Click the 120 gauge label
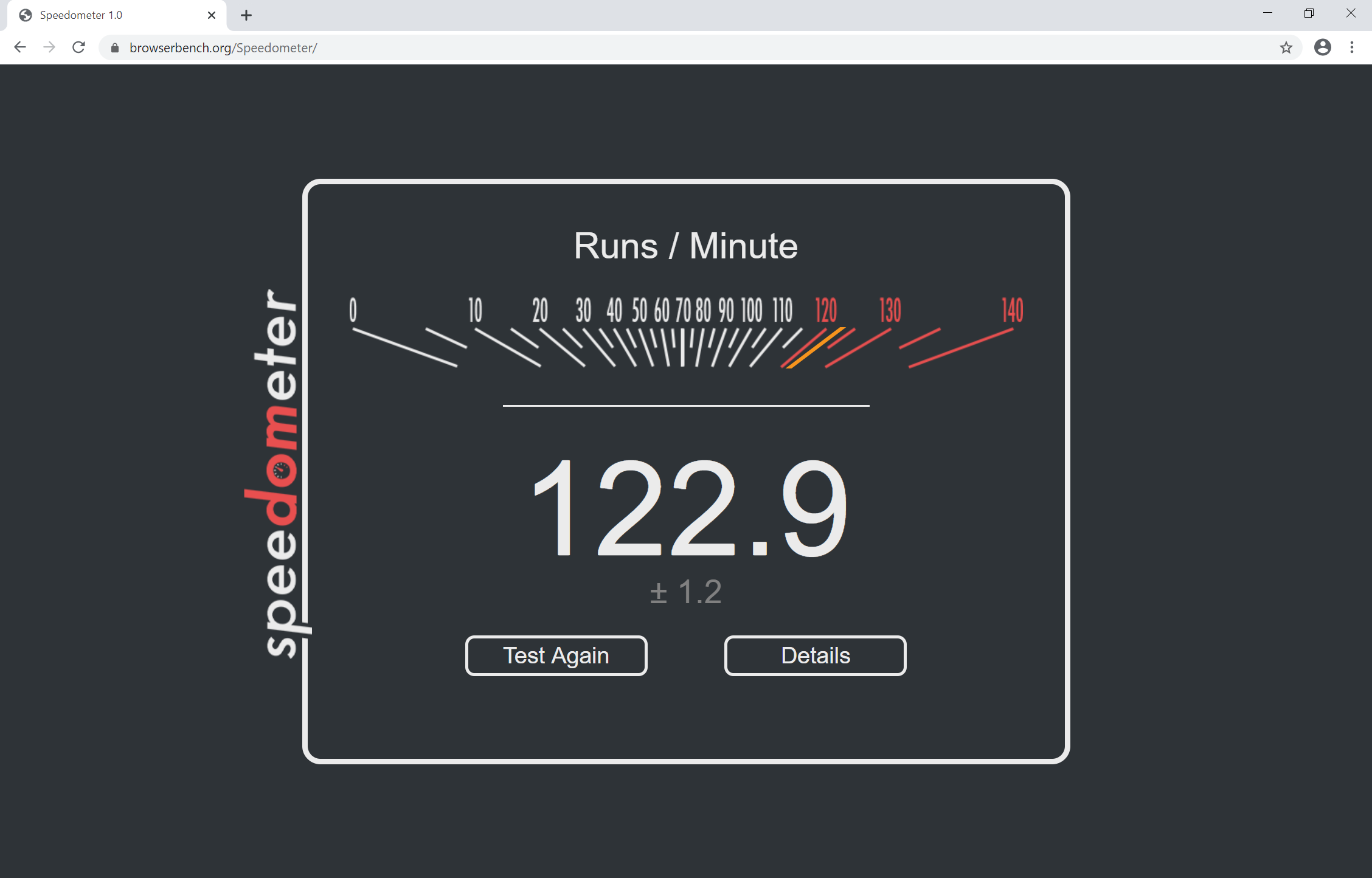The height and width of the screenshot is (878, 1372). [x=826, y=311]
